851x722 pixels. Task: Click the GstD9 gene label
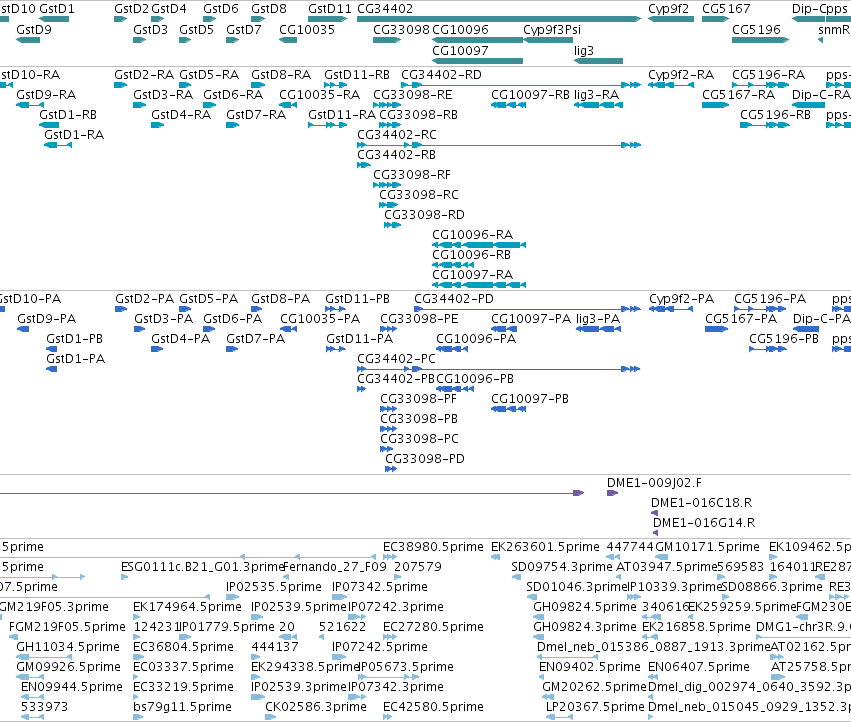tap(34, 30)
